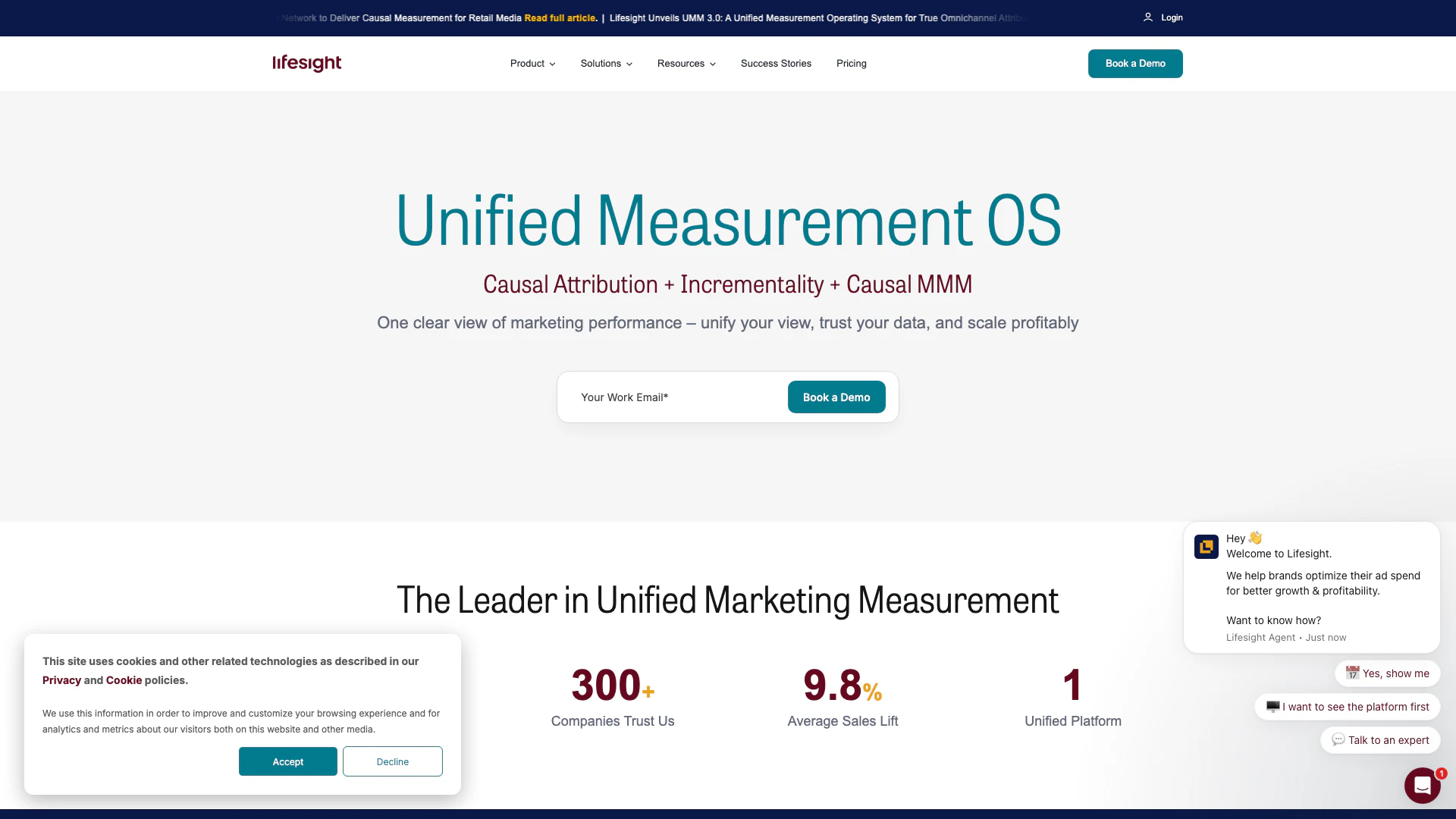Click the Lifesight logo
Image resolution: width=1456 pixels, height=819 pixels.
pyautogui.click(x=306, y=63)
